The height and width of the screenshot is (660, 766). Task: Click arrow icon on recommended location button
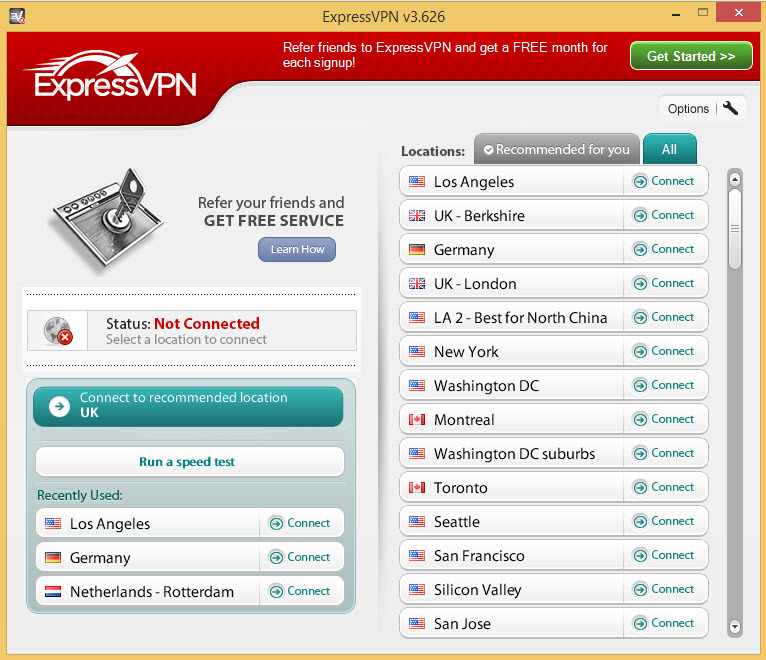tap(59, 406)
